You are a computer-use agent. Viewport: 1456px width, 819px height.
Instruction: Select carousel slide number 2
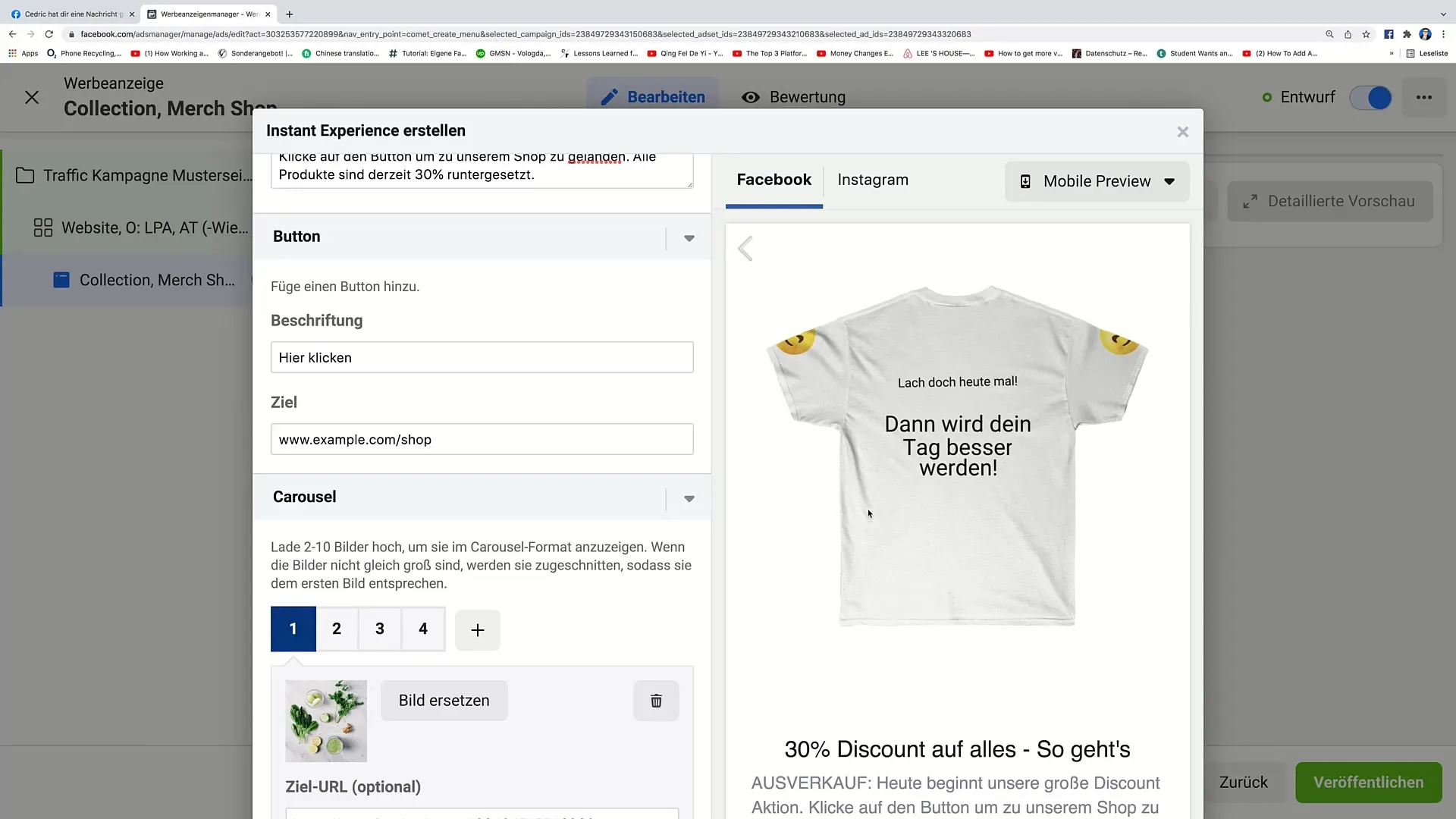(x=337, y=628)
